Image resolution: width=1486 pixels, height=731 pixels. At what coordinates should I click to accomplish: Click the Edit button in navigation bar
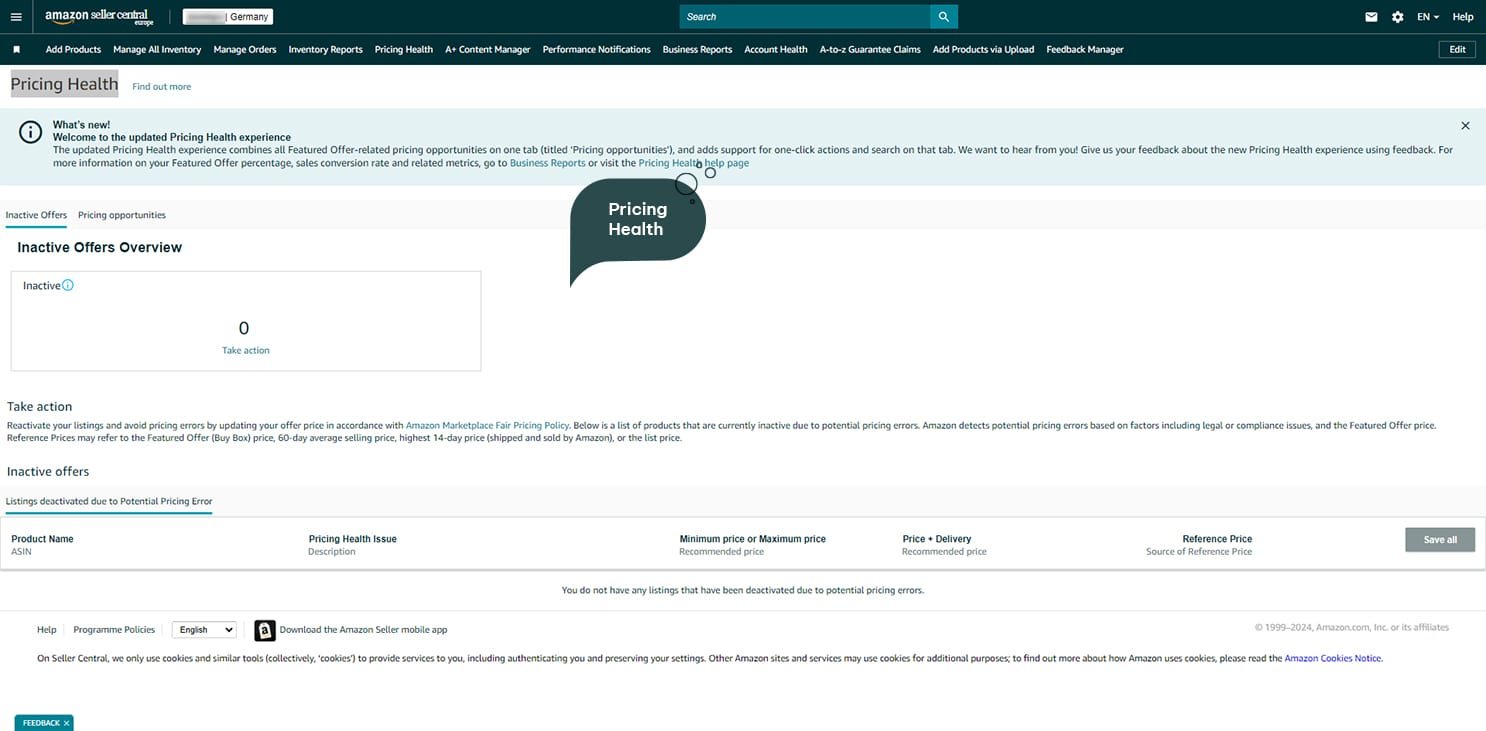(1457, 49)
